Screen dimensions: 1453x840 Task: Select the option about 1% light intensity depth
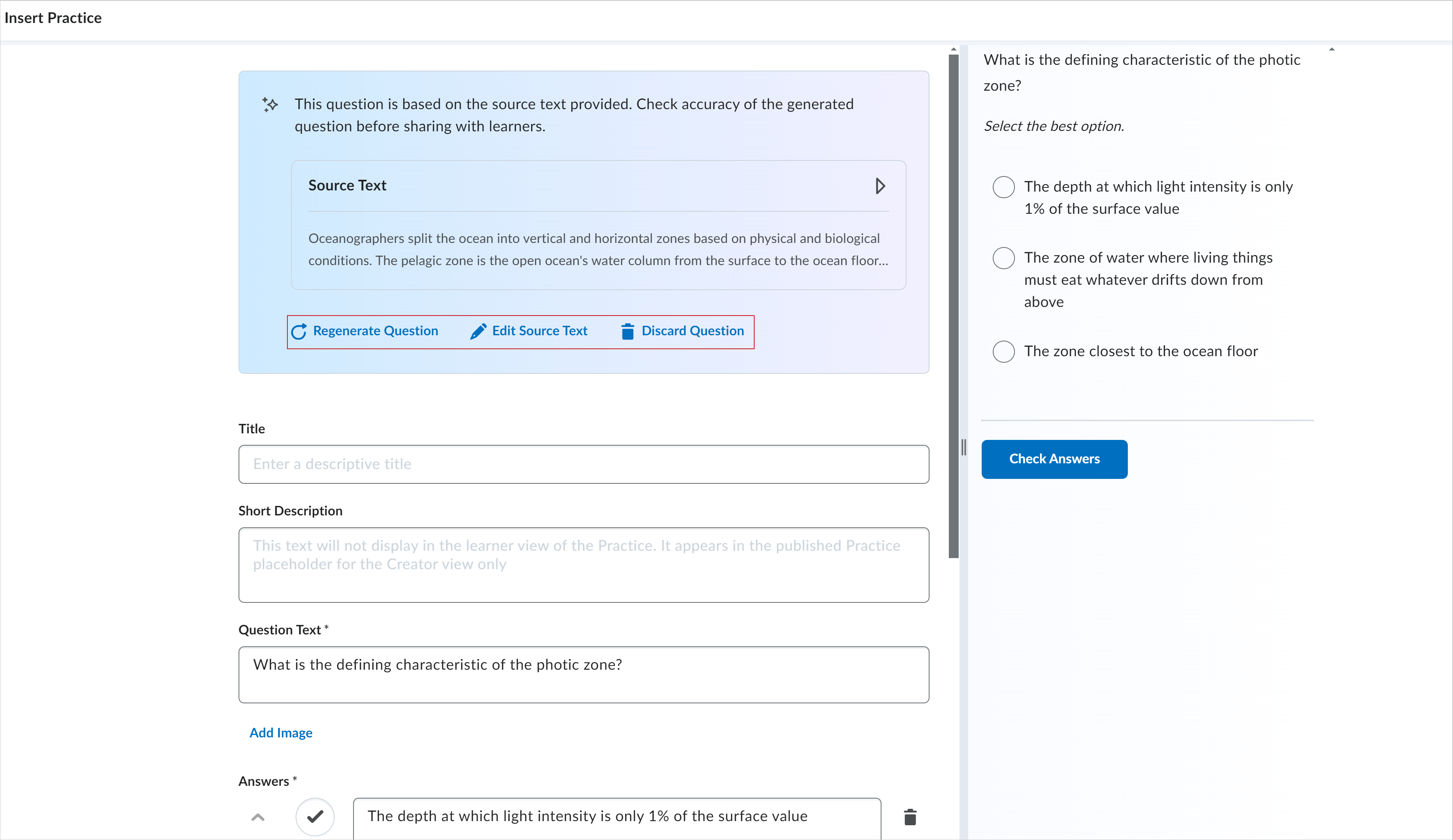click(1003, 187)
